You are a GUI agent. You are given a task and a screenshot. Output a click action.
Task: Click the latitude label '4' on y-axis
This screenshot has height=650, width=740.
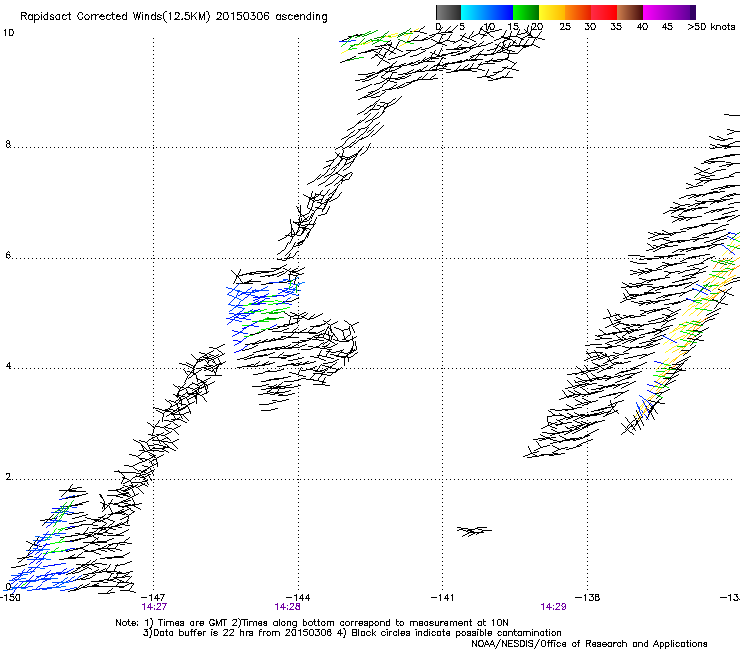[x=8, y=366]
